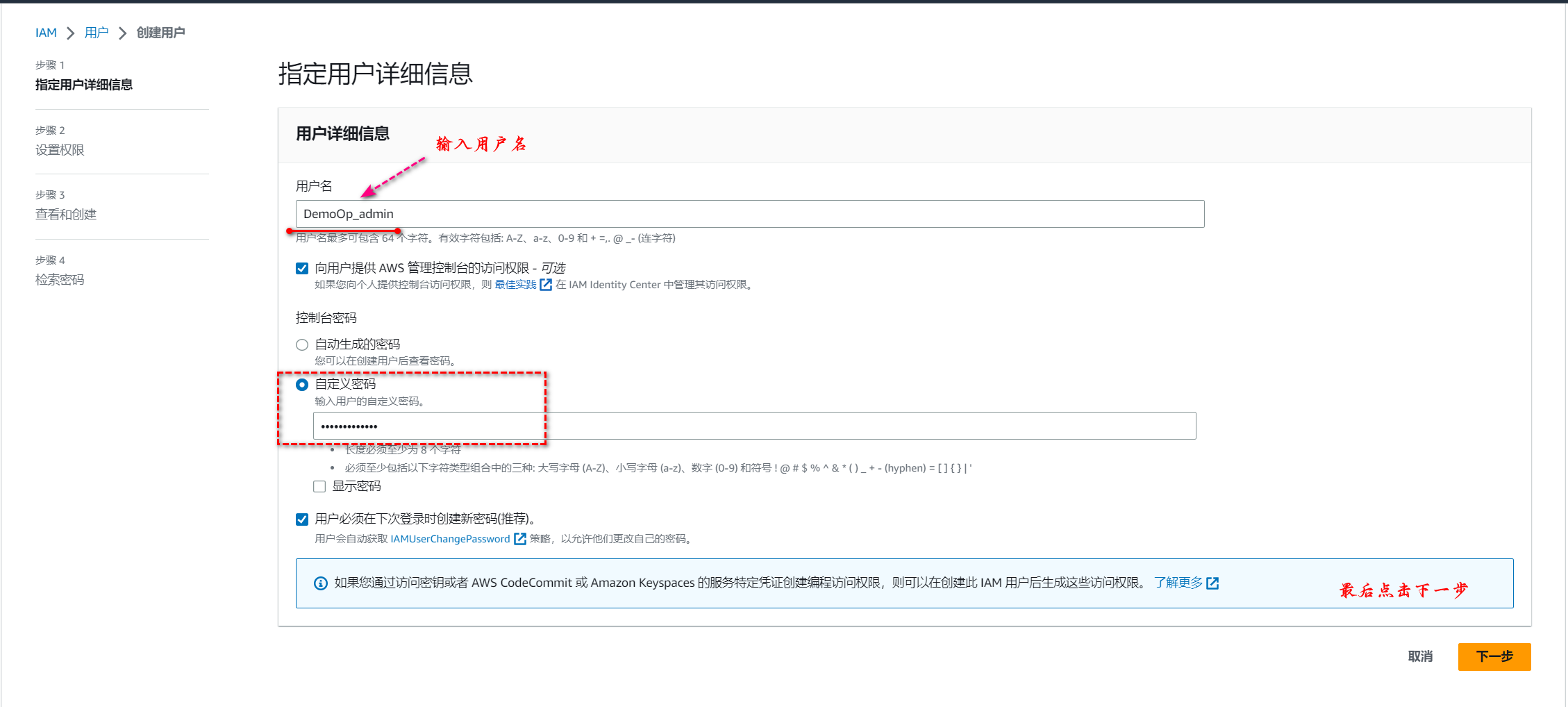Open the 了解更多 link
1568x707 pixels.
1178,583
